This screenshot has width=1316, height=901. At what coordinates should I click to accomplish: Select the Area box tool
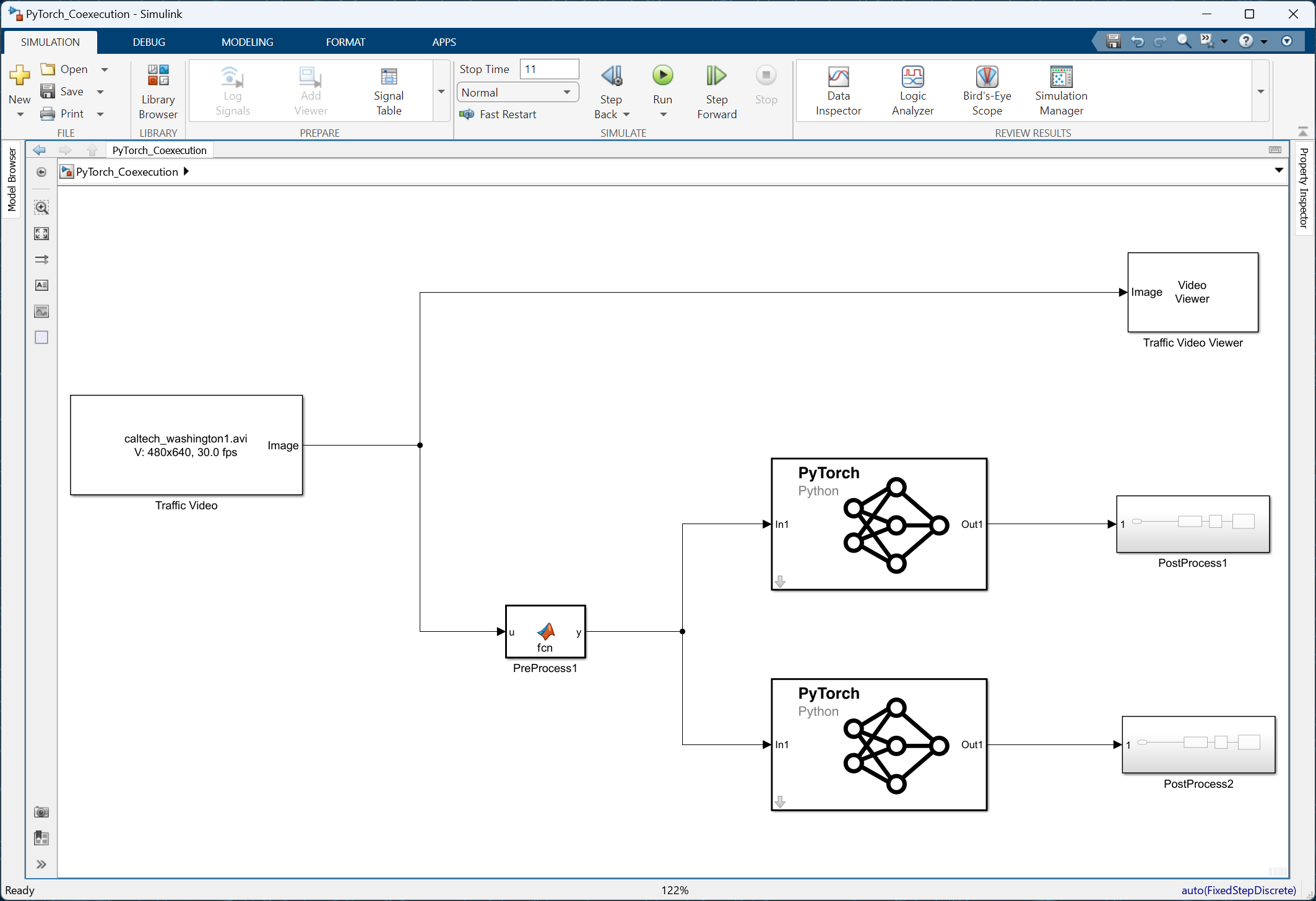[x=41, y=337]
